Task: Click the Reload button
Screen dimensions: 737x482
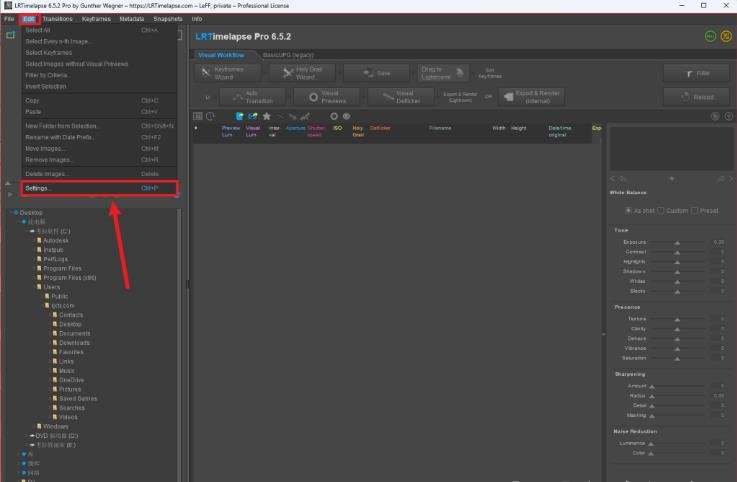Action: tap(696, 97)
